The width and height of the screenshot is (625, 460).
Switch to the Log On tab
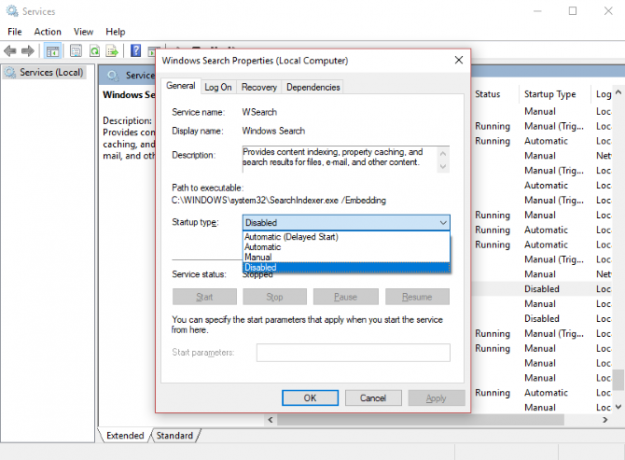pyautogui.click(x=218, y=87)
